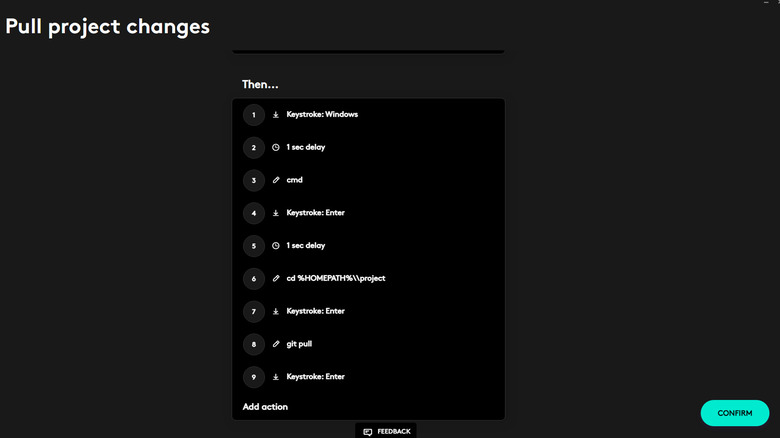Click clock icon on step 5 delay
Screen dimensions: 780x438
(276, 246)
